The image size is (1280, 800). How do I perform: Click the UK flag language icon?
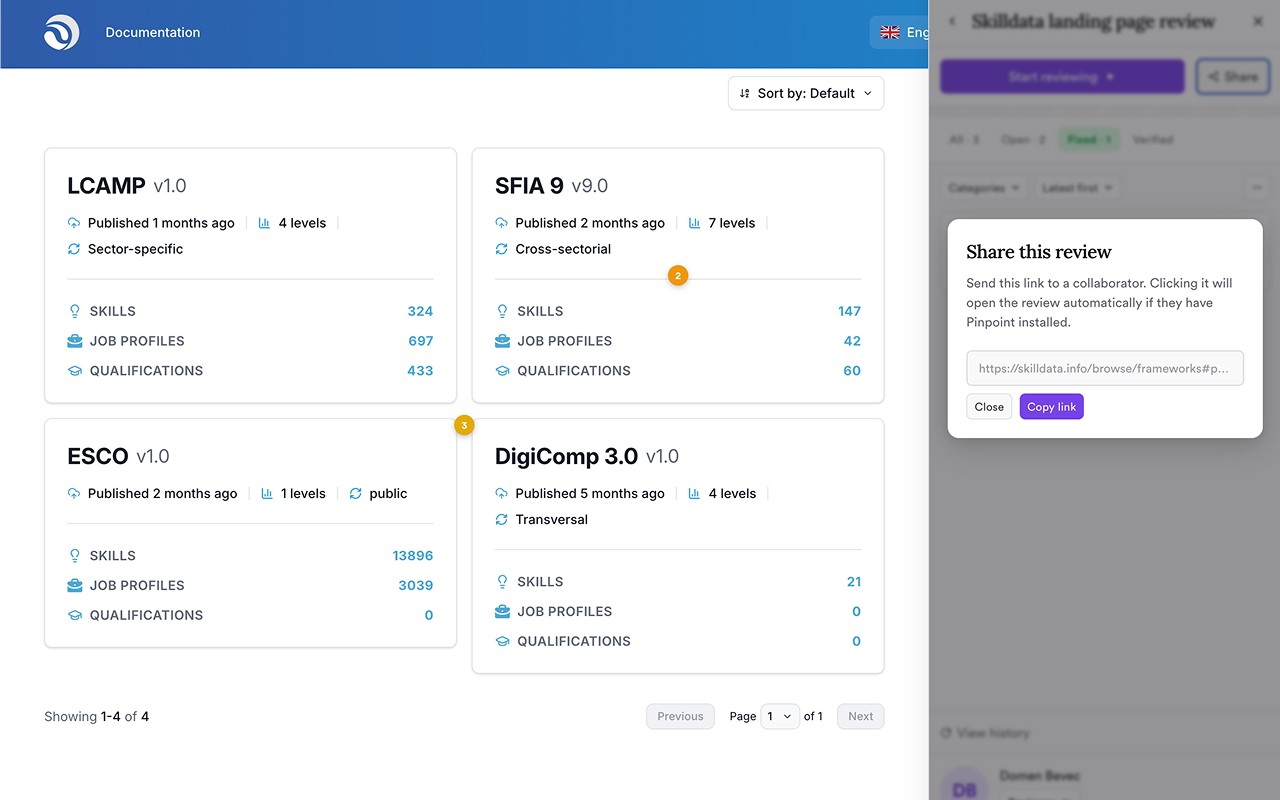pyautogui.click(x=890, y=33)
